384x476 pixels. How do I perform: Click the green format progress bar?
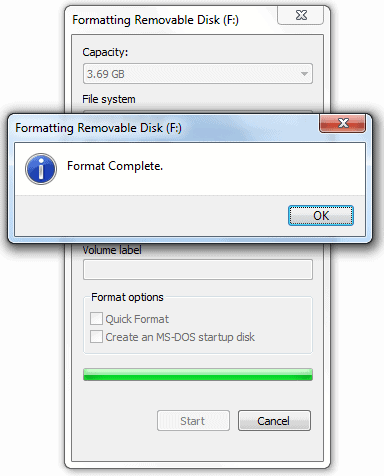(x=198, y=374)
